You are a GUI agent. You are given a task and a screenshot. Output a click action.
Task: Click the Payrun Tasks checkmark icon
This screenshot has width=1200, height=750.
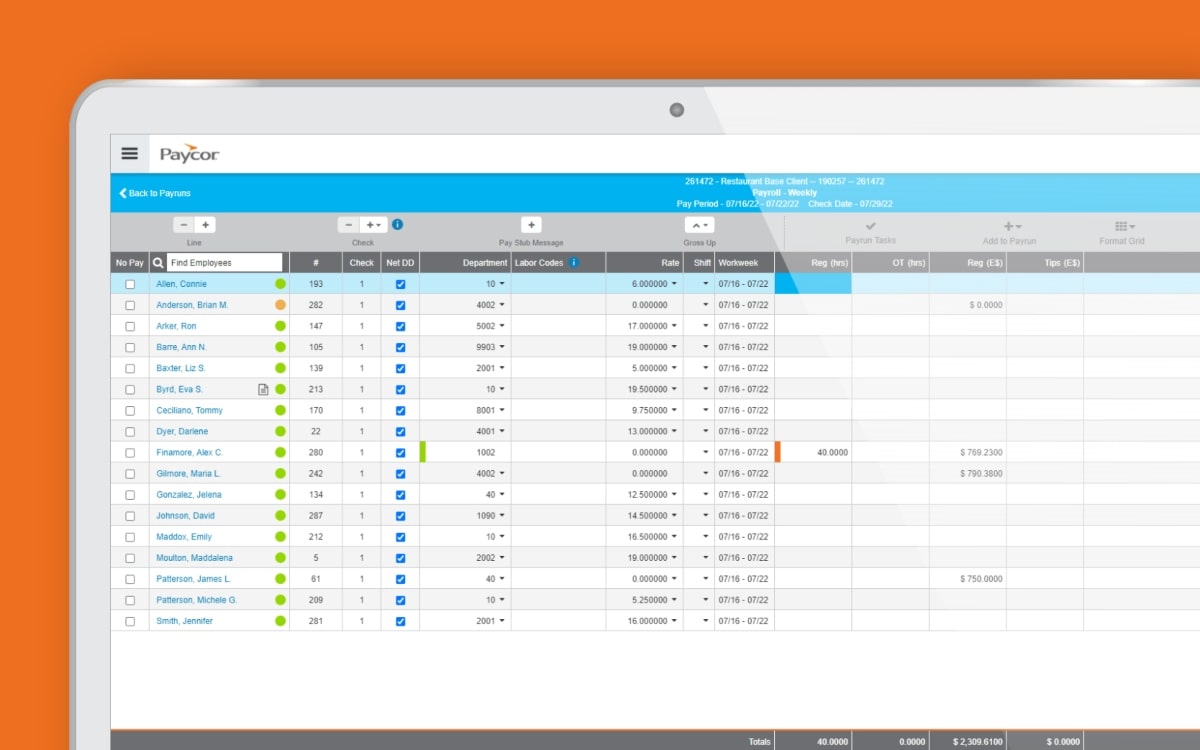(x=869, y=226)
